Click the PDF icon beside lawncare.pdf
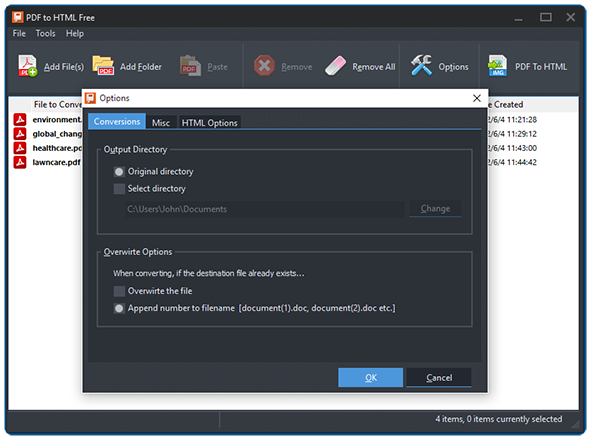590x439 pixels. point(20,162)
